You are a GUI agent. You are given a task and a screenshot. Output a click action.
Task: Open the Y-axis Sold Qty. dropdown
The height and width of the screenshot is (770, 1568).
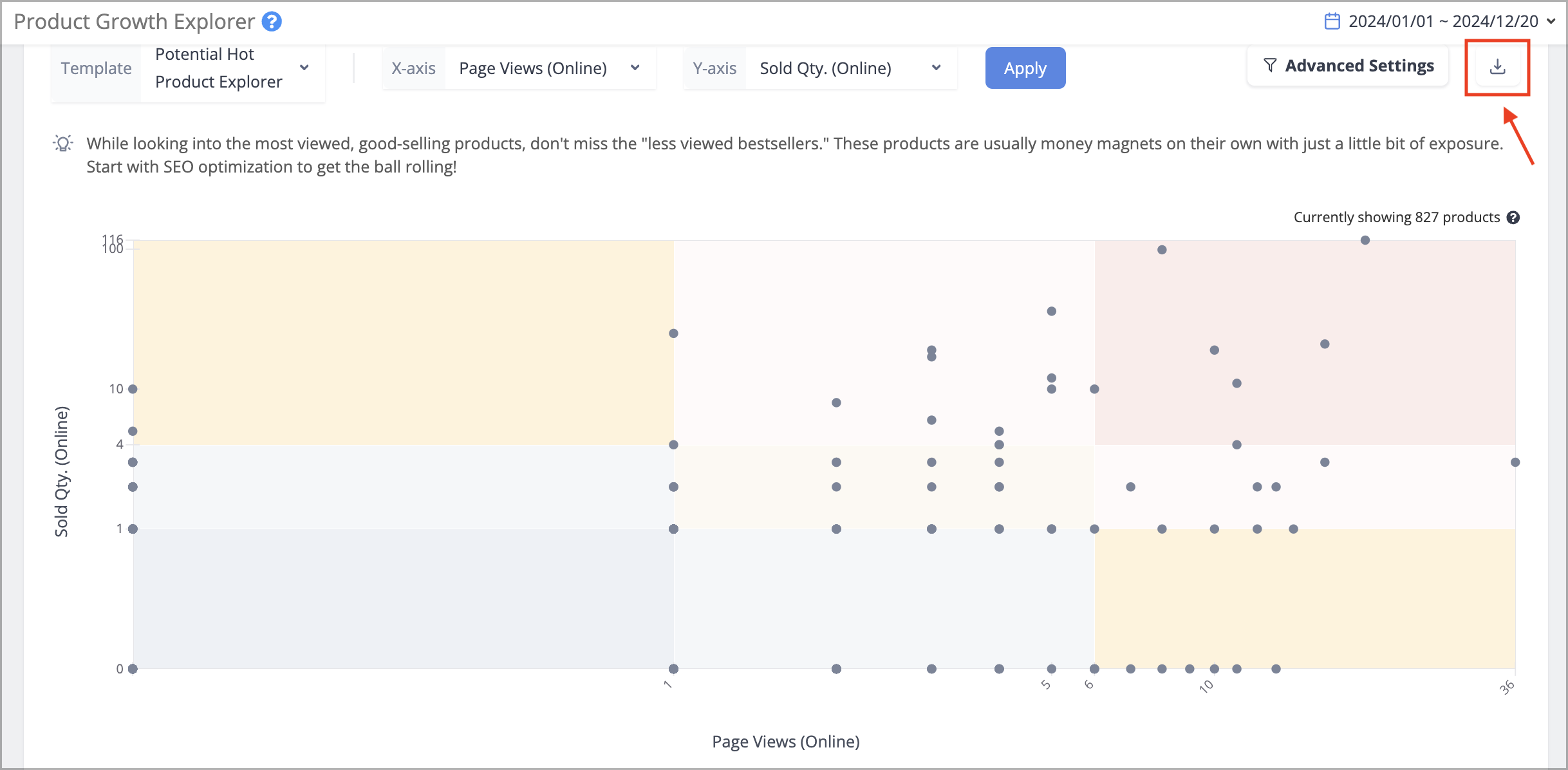coord(850,68)
